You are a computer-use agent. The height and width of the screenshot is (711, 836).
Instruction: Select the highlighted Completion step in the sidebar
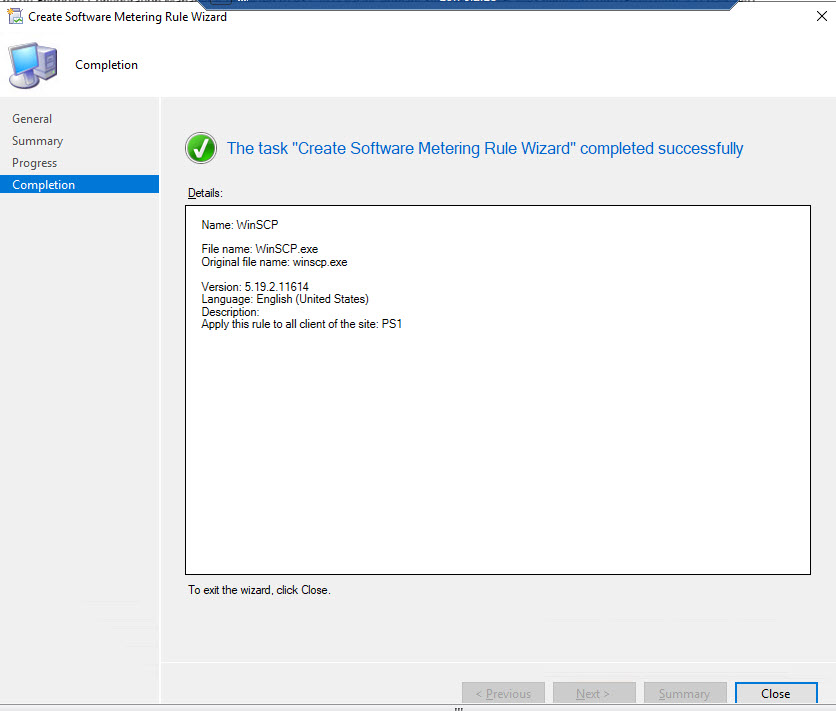[x=43, y=185]
